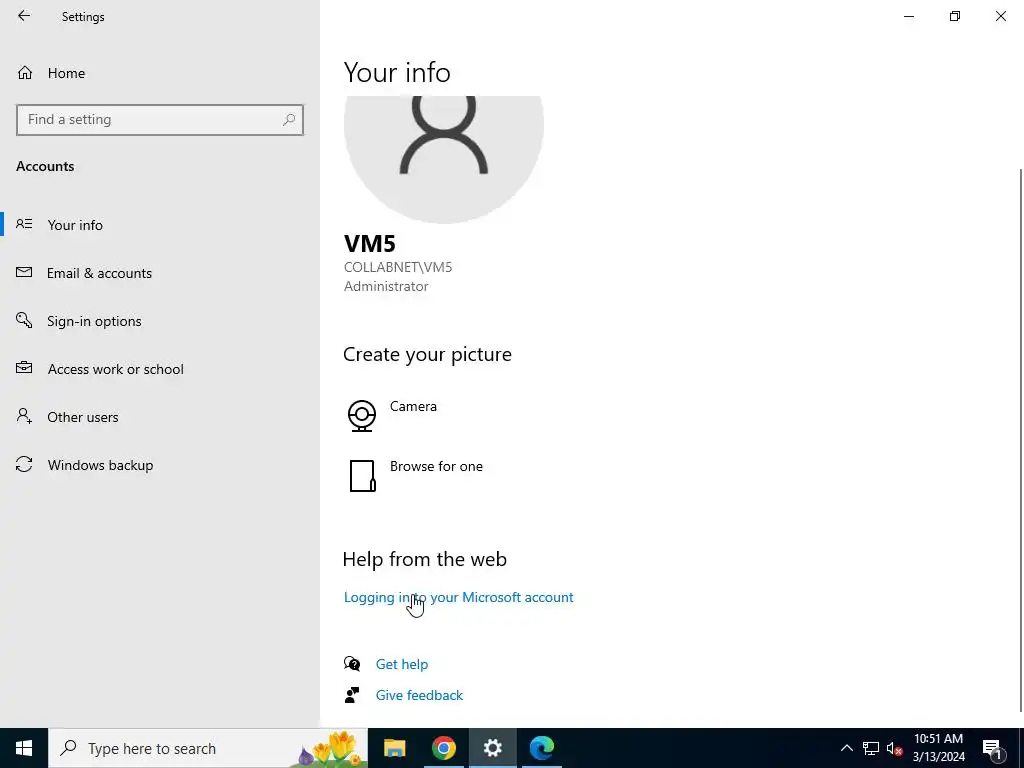This screenshot has width=1024, height=768.
Task: Click the Camera webcam icon
Action: click(362, 416)
